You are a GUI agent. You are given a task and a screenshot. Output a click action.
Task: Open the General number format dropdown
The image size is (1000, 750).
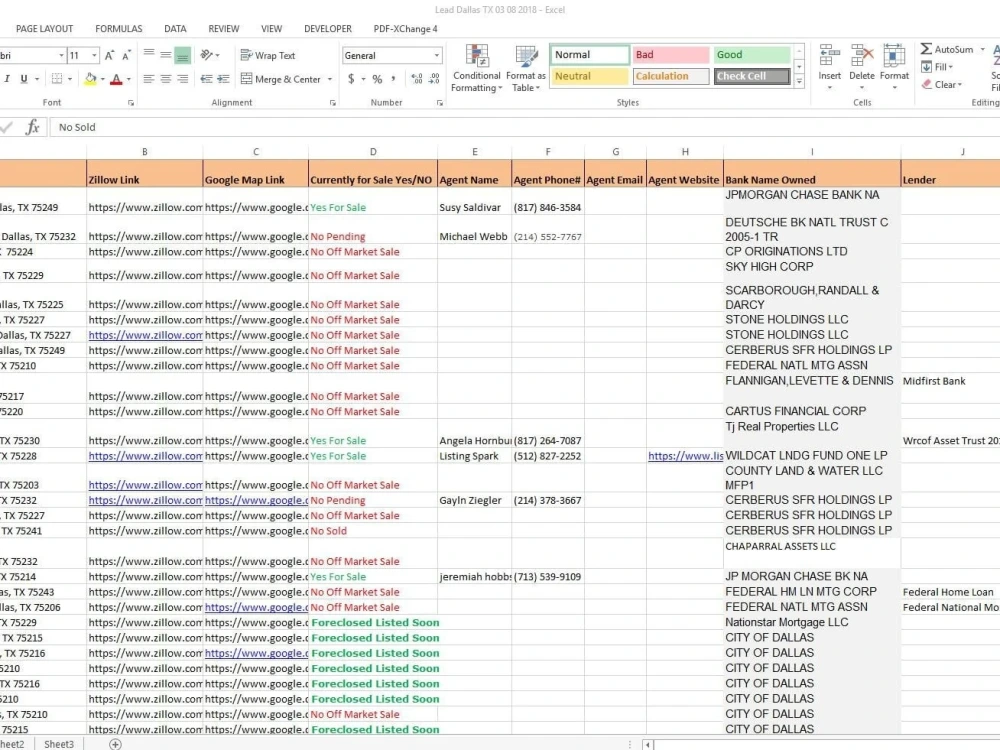pyautogui.click(x=437, y=55)
